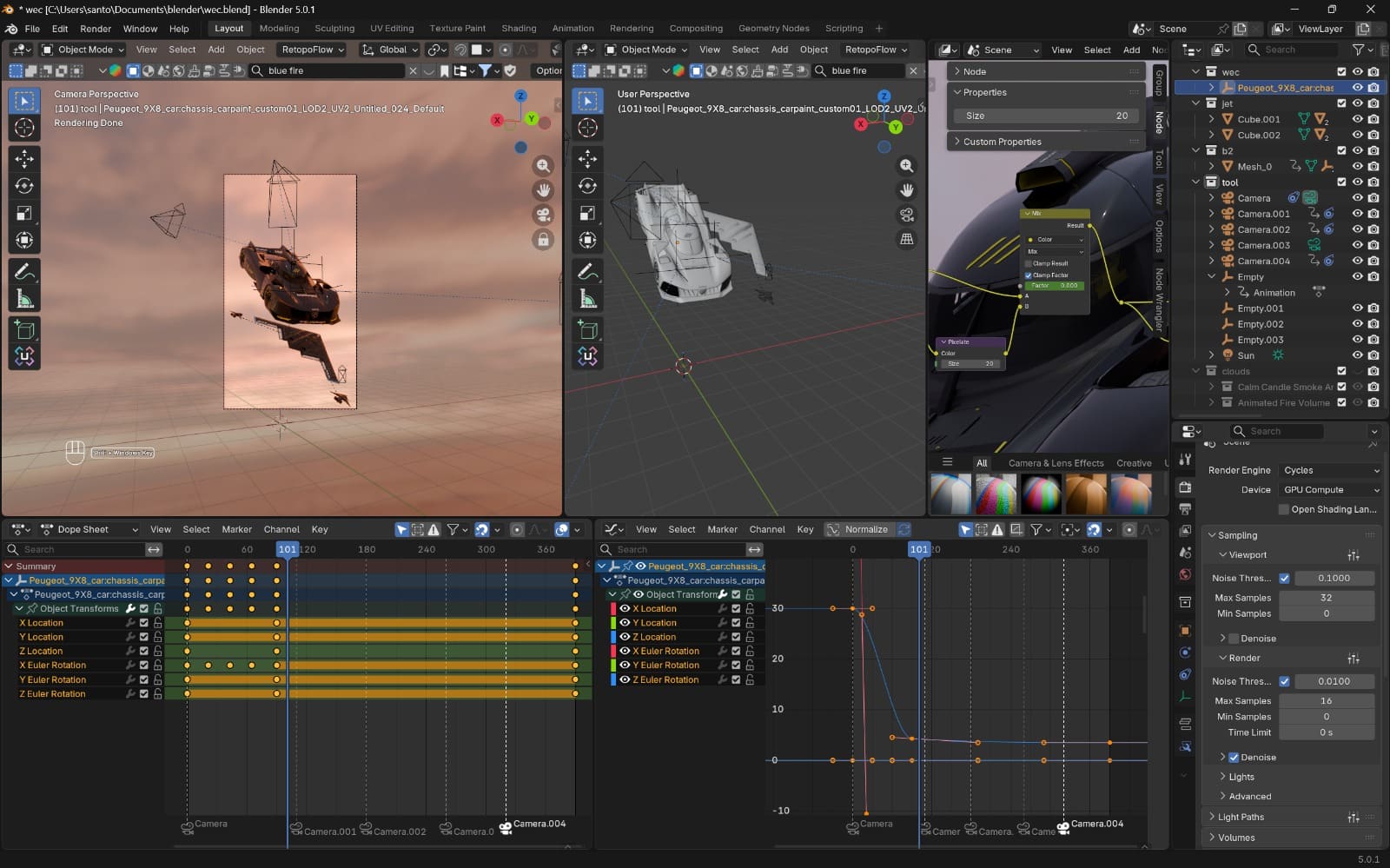
Task: Open the Render Engine Cycles dropdown
Action: click(1329, 470)
